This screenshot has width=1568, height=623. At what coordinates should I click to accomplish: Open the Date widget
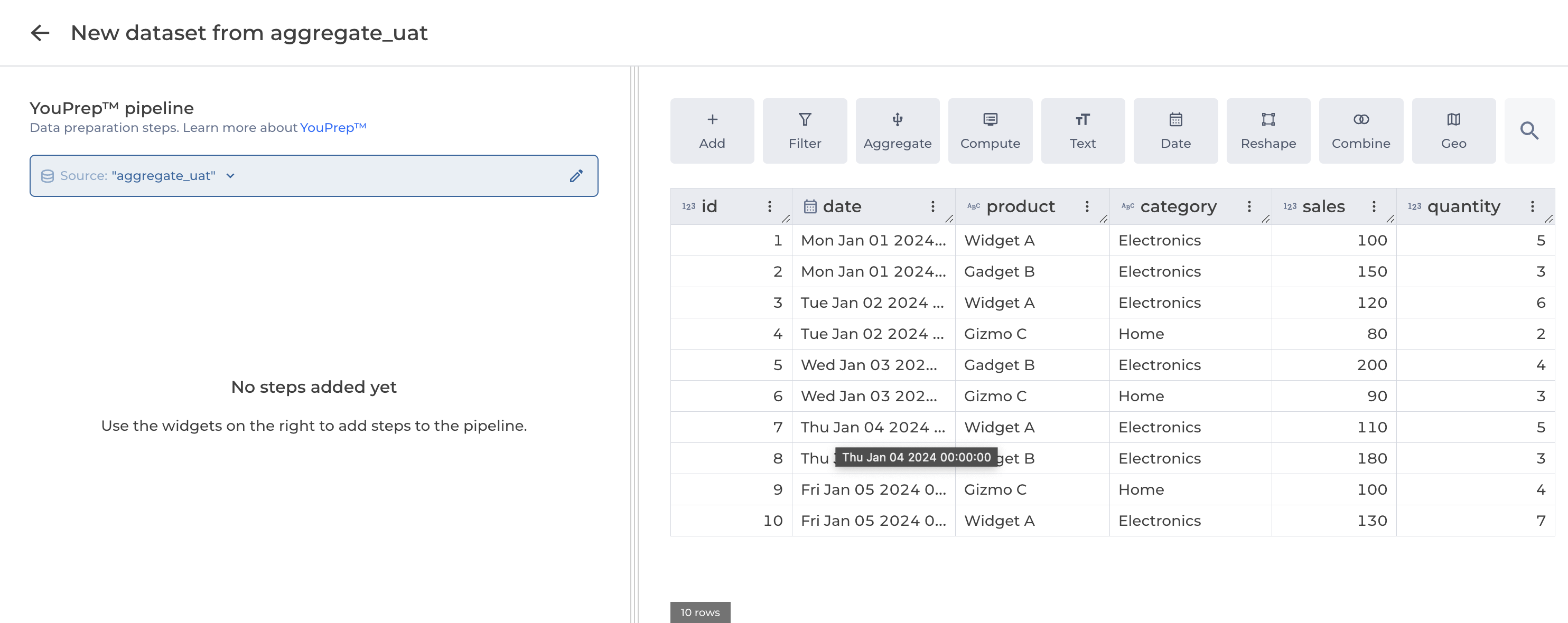coord(1175,131)
